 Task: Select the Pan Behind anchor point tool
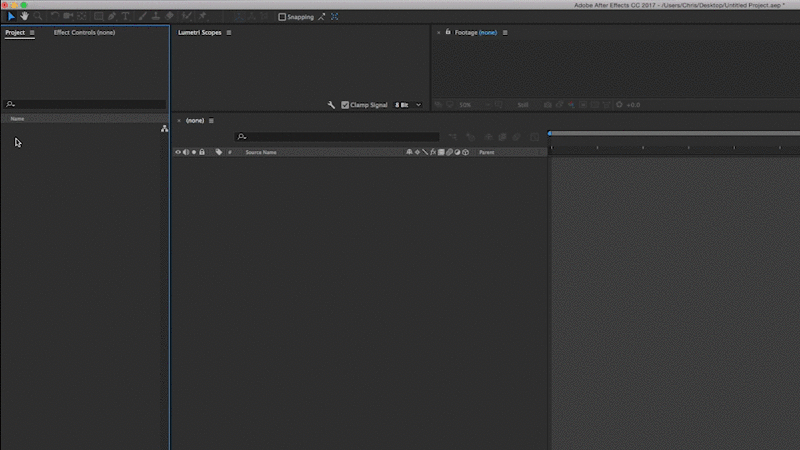pos(82,16)
